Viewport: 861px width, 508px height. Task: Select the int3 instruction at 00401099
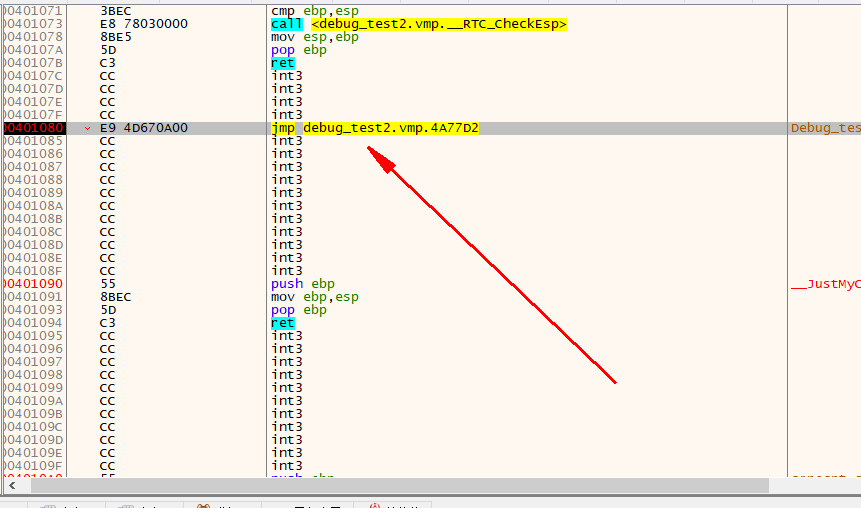click(287, 388)
